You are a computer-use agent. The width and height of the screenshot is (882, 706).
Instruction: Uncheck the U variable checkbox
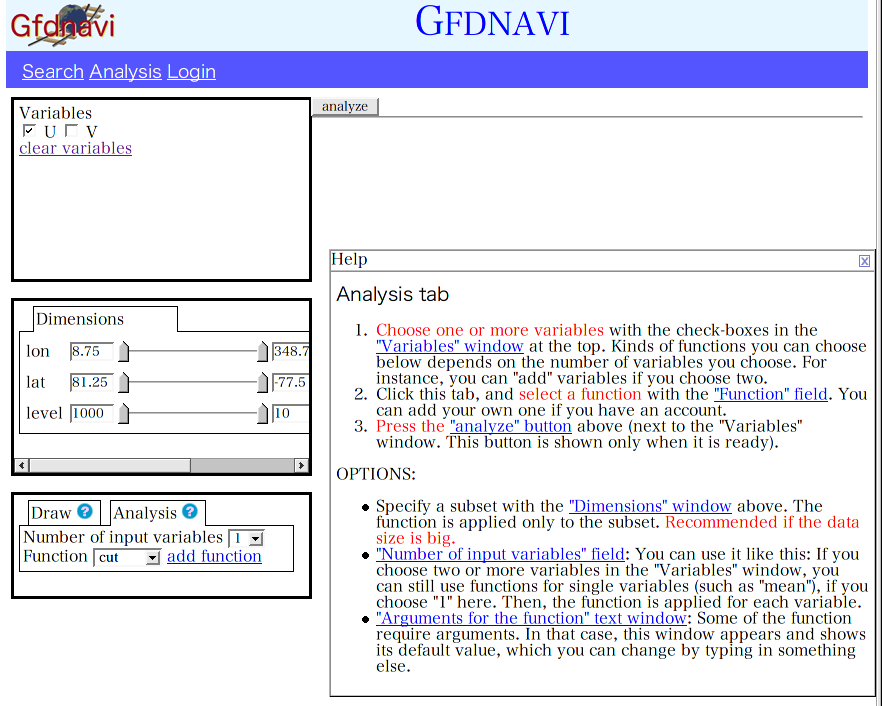coord(29,131)
